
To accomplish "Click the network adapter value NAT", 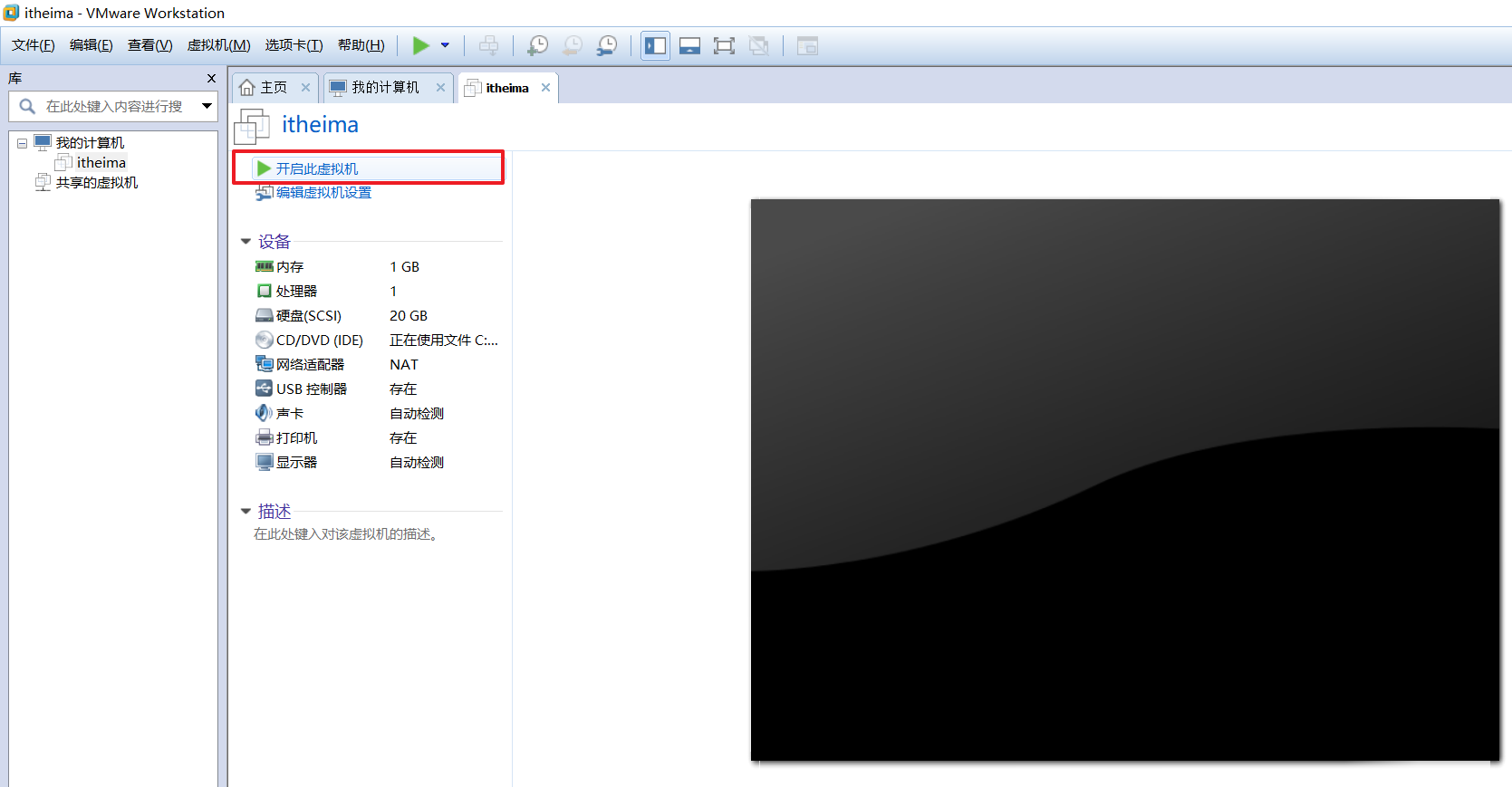I will click(x=404, y=365).
